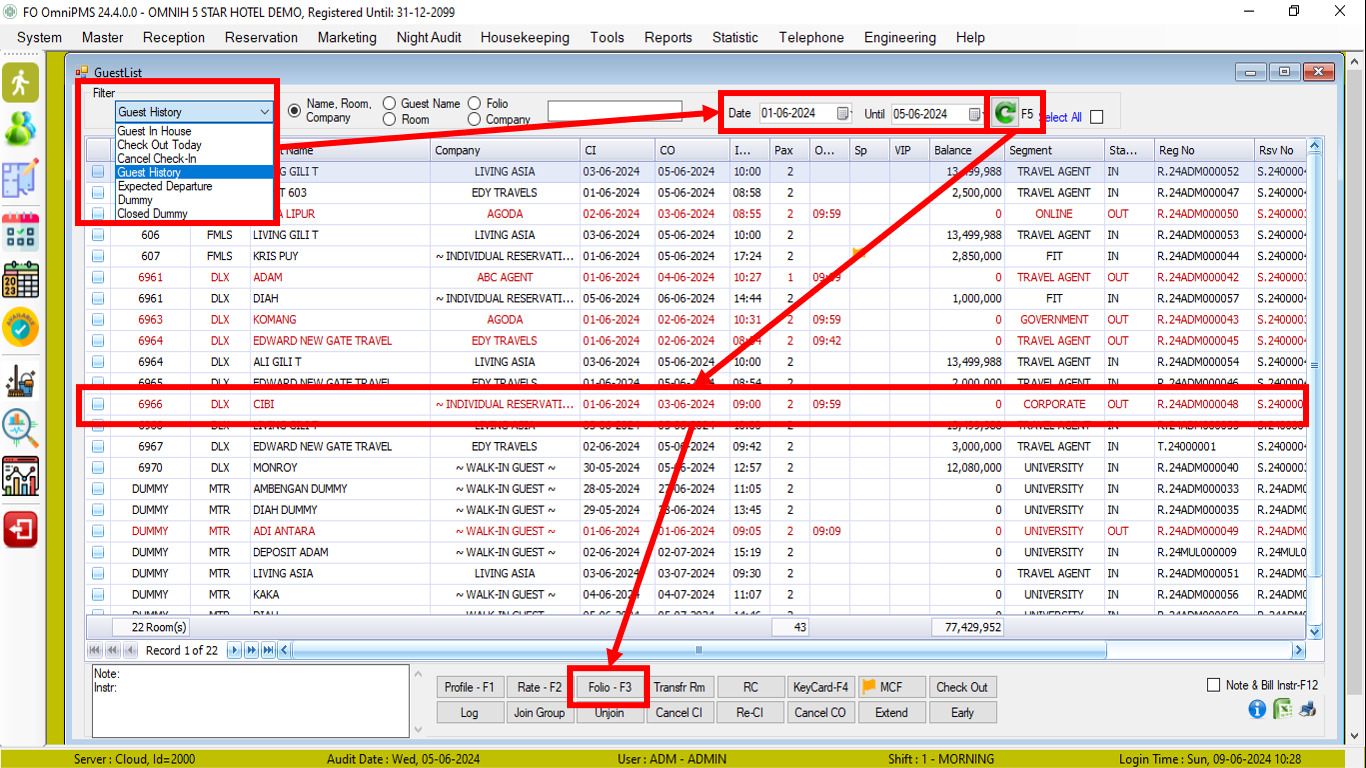Screen dimensions: 1366x768
Task: Select the Room radio button
Action: (390, 119)
